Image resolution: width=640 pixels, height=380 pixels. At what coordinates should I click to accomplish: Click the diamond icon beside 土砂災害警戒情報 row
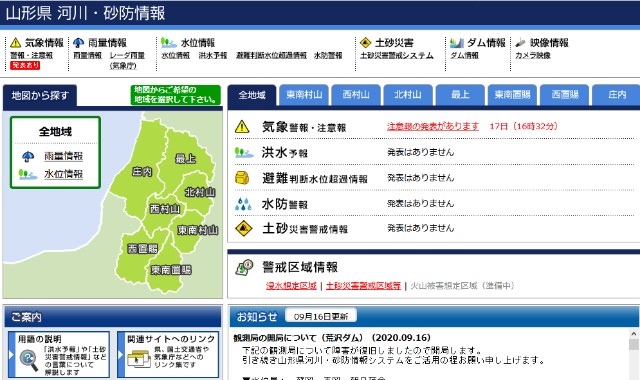click(244, 228)
